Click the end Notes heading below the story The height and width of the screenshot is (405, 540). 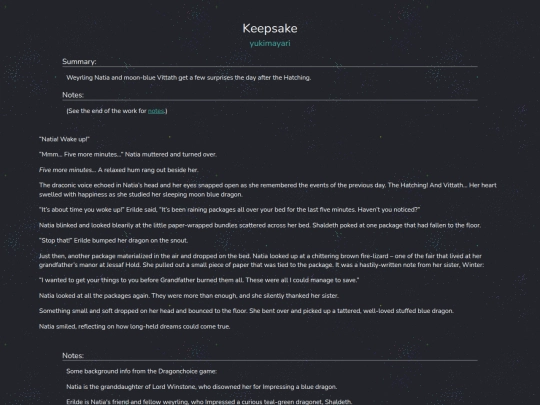[x=73, y=356]
